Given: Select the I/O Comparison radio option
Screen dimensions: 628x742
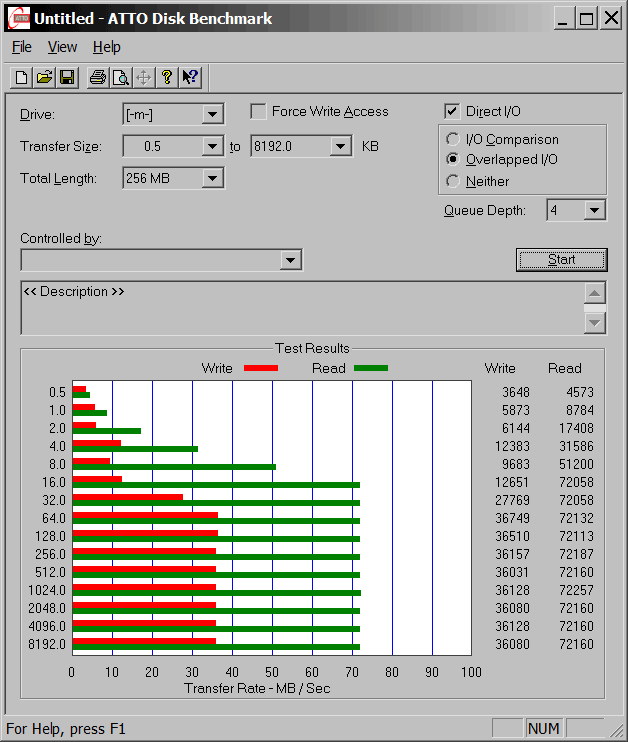Looking at the screenshot, I should tap(454, 140).
